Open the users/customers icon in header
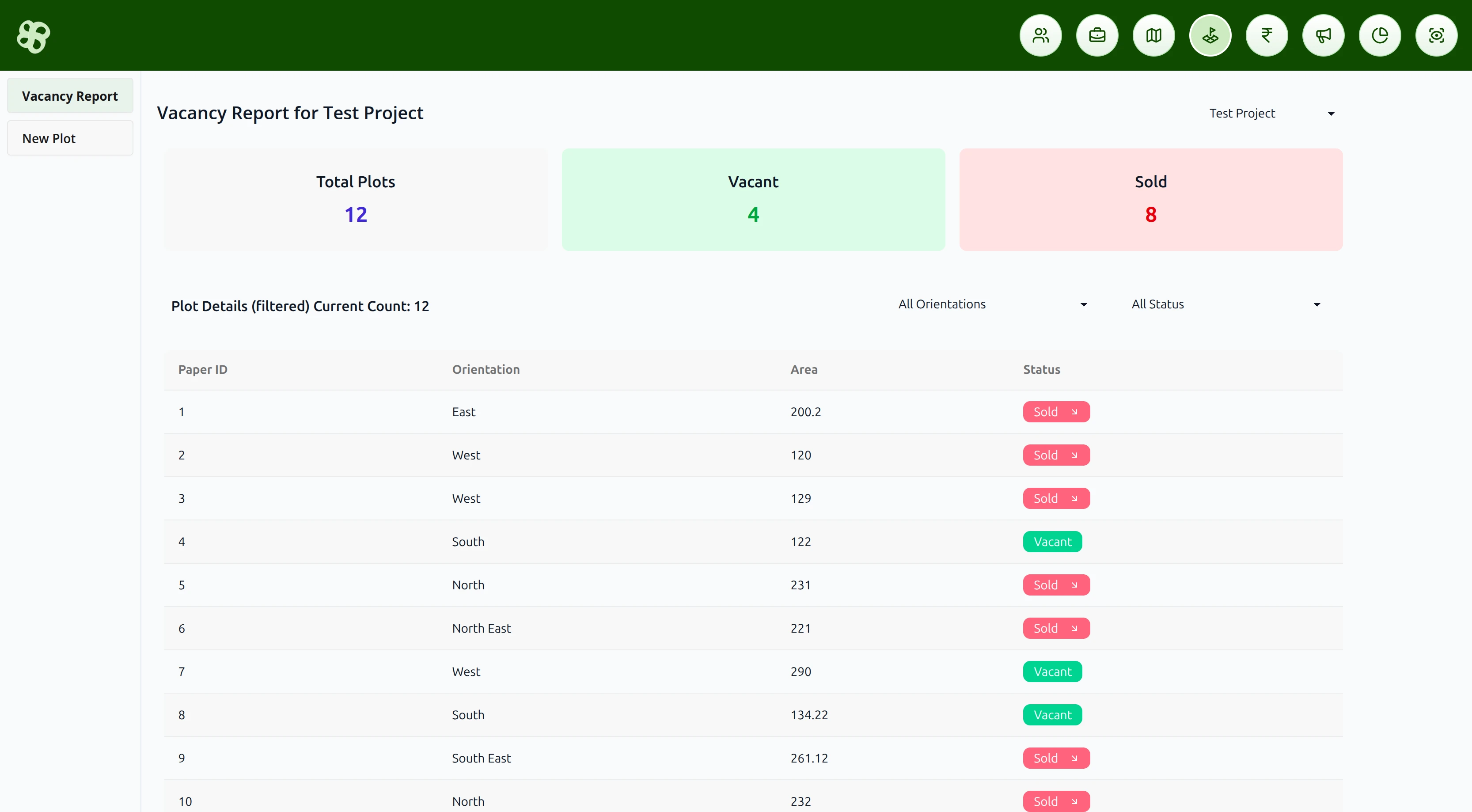Image resolution: width=1472 pixels, height=812 pixels. click(x=1040, y=35)
